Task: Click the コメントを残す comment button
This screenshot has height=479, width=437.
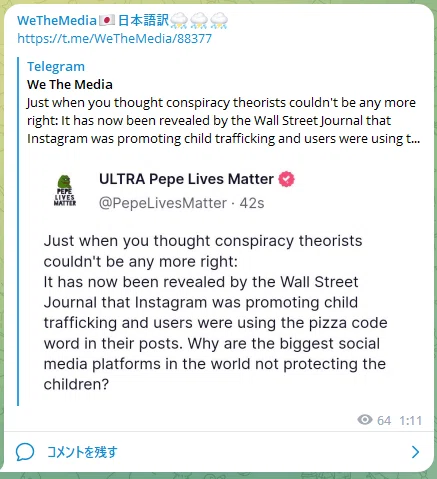Action: click(x=82, y=452)
